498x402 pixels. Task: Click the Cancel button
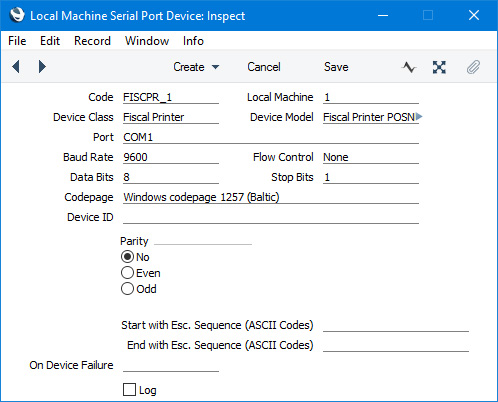(x=264, y=67)
